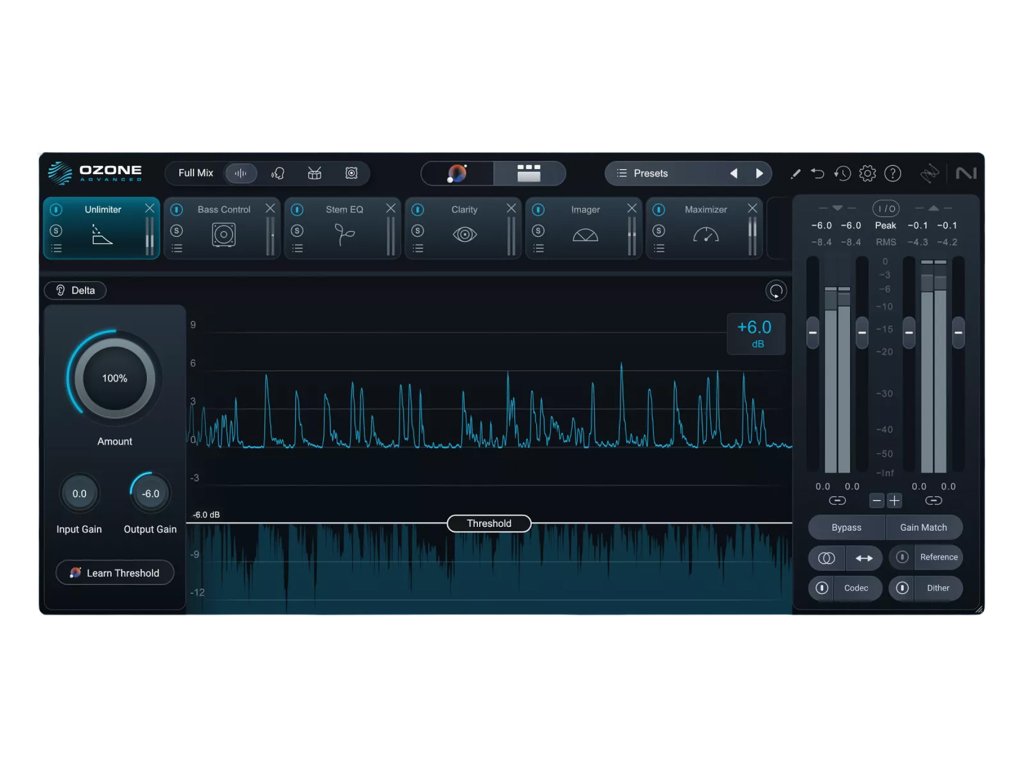Screen dimensions: 1024x768
Task: Select the bass stem focus icon
Action: [x=351, y=173]
